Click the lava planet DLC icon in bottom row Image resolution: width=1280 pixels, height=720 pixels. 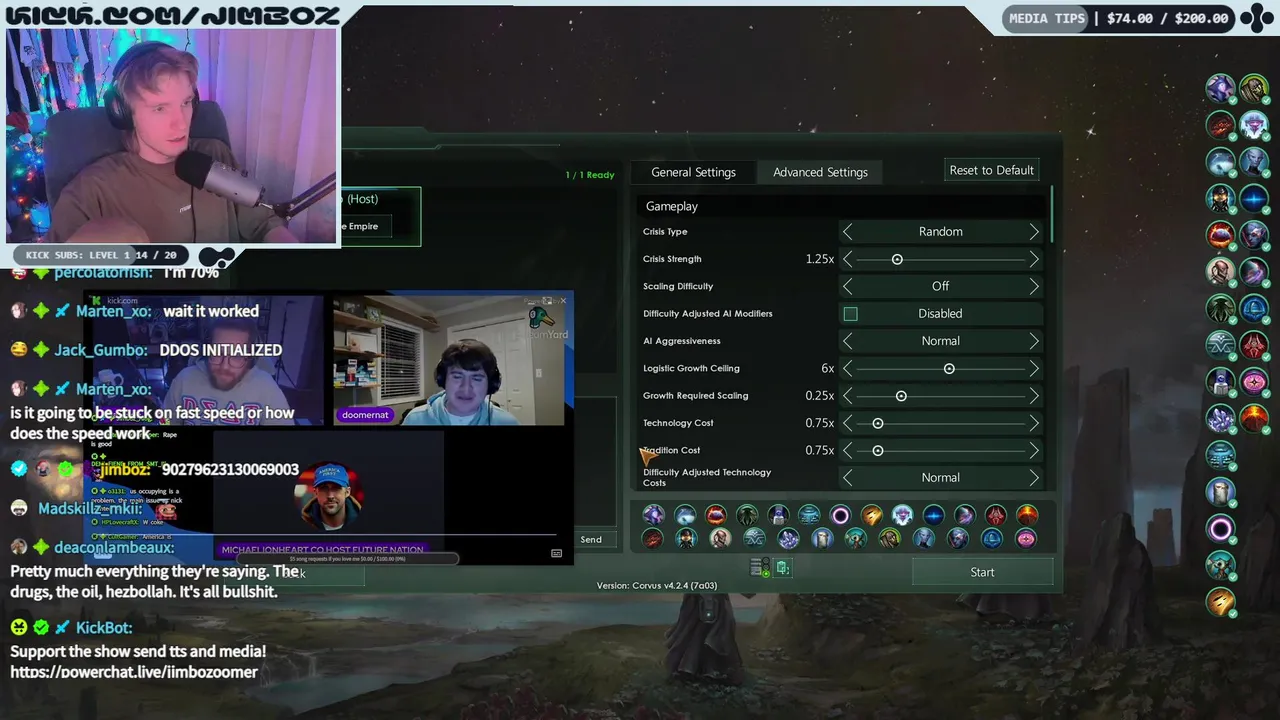(1027, 515)
